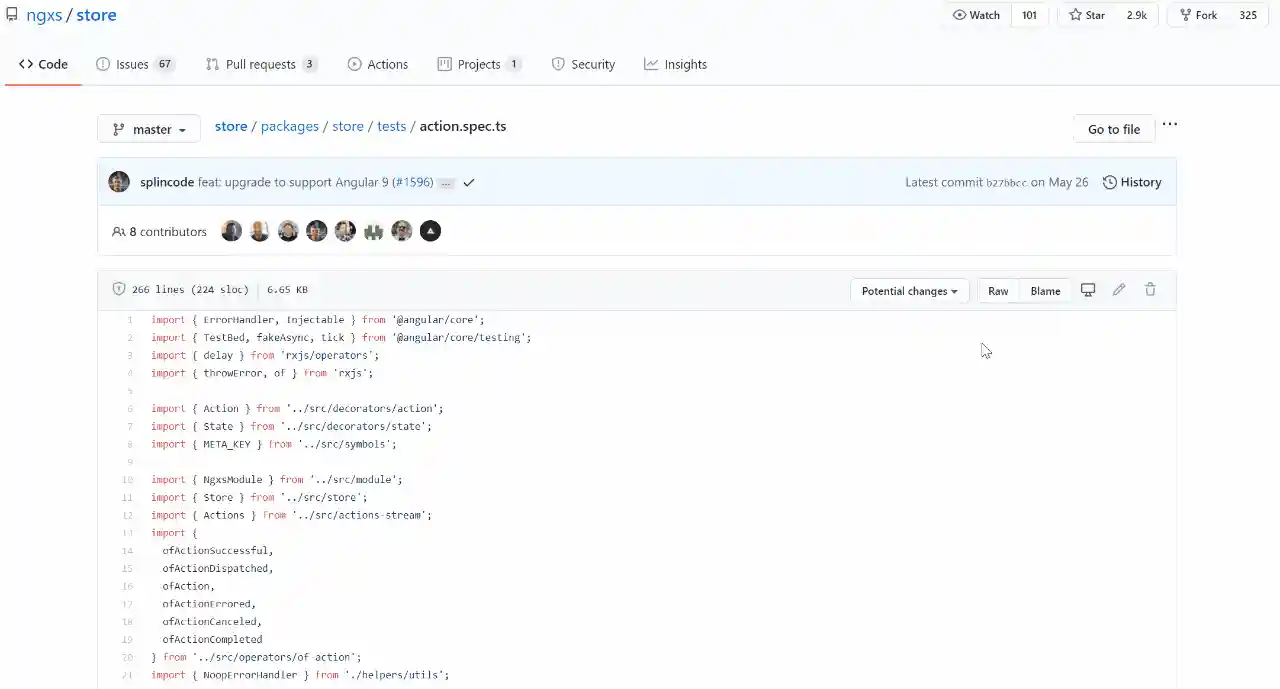Open the store repository link
This screenshot has height=689, width=1280.
97,15
